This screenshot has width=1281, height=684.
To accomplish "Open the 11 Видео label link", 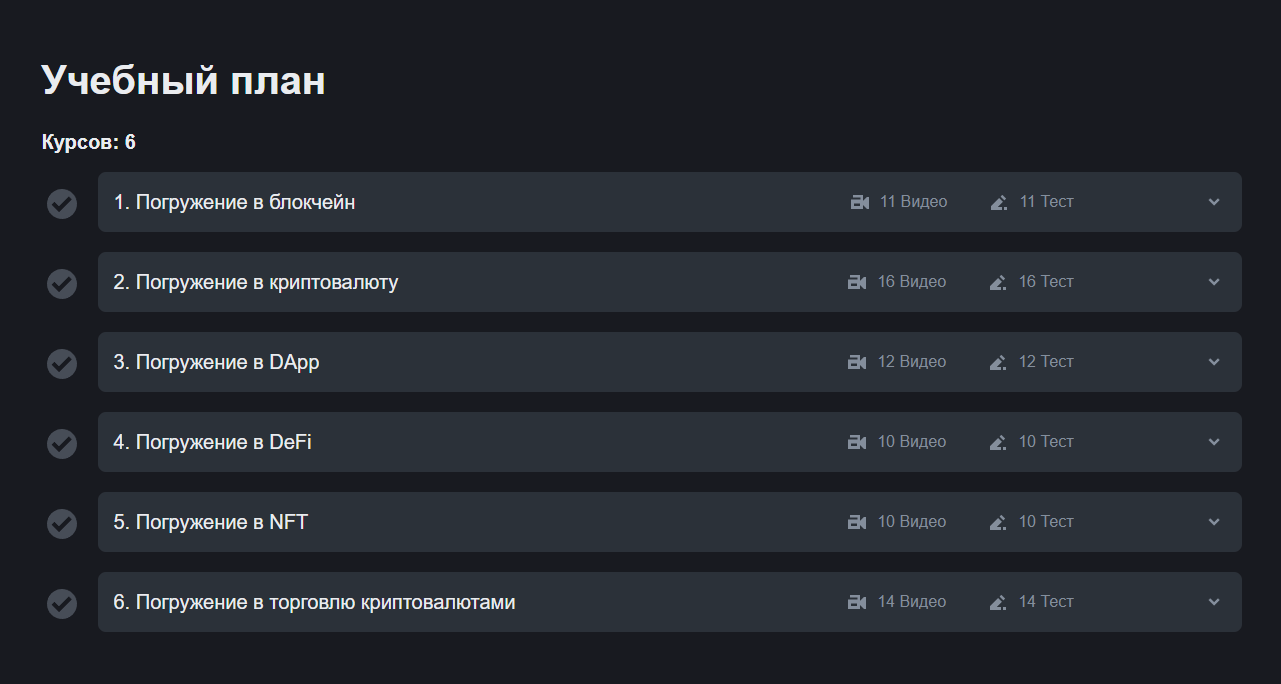I will click(x=913, y=202).
